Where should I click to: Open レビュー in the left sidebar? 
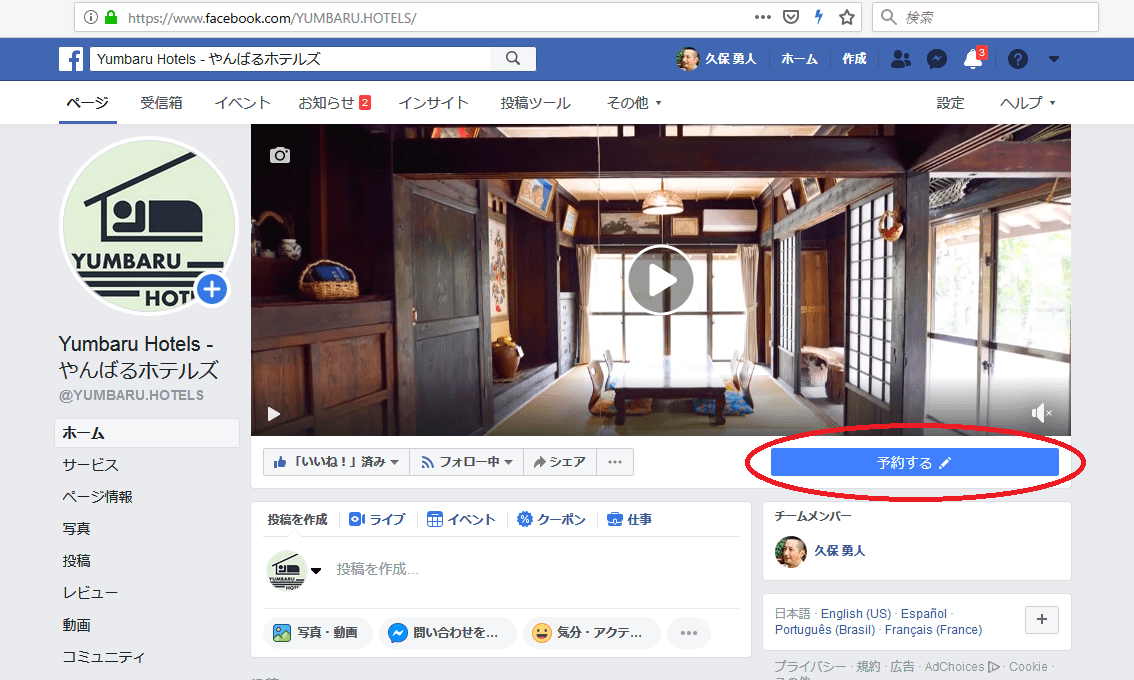pyautogui.click(x=90, y=592)
